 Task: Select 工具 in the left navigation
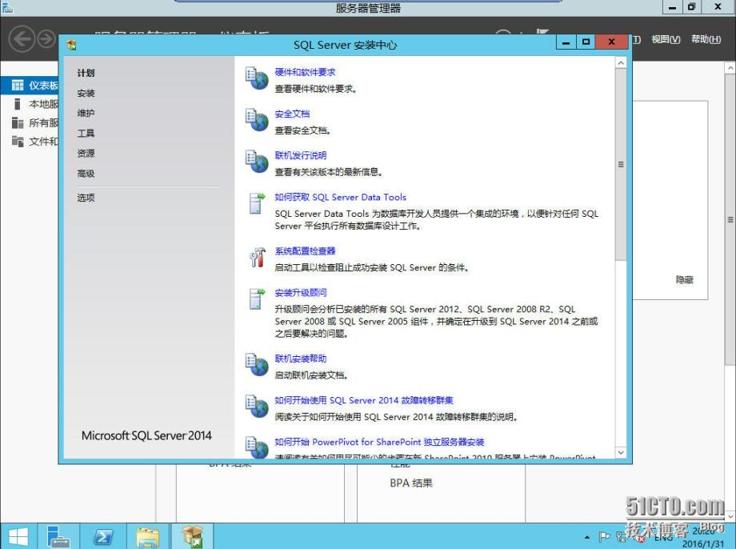click(86, 133)
